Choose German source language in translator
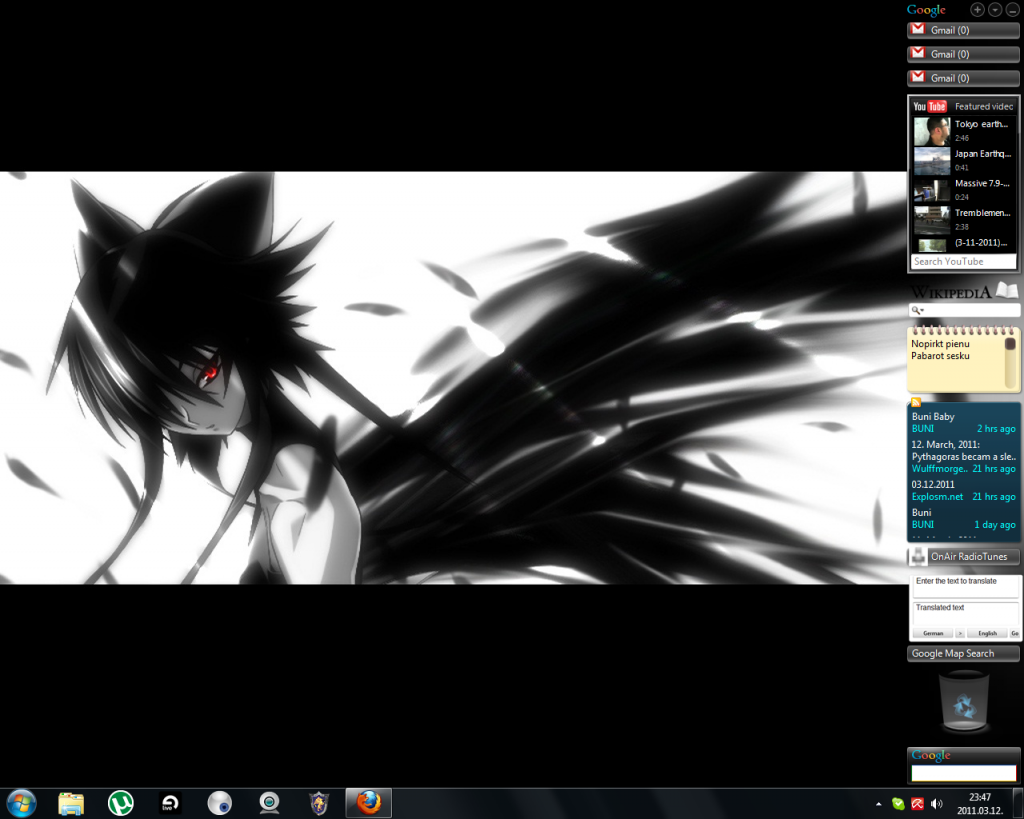 933,634
